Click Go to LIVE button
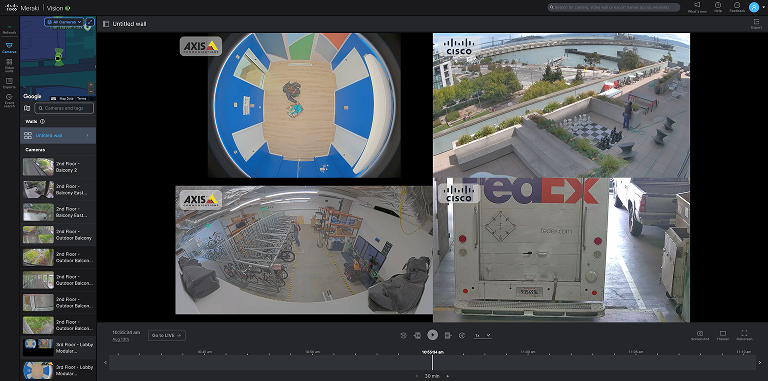Screen dimensions: 768x381 click(x=167, y=335)
